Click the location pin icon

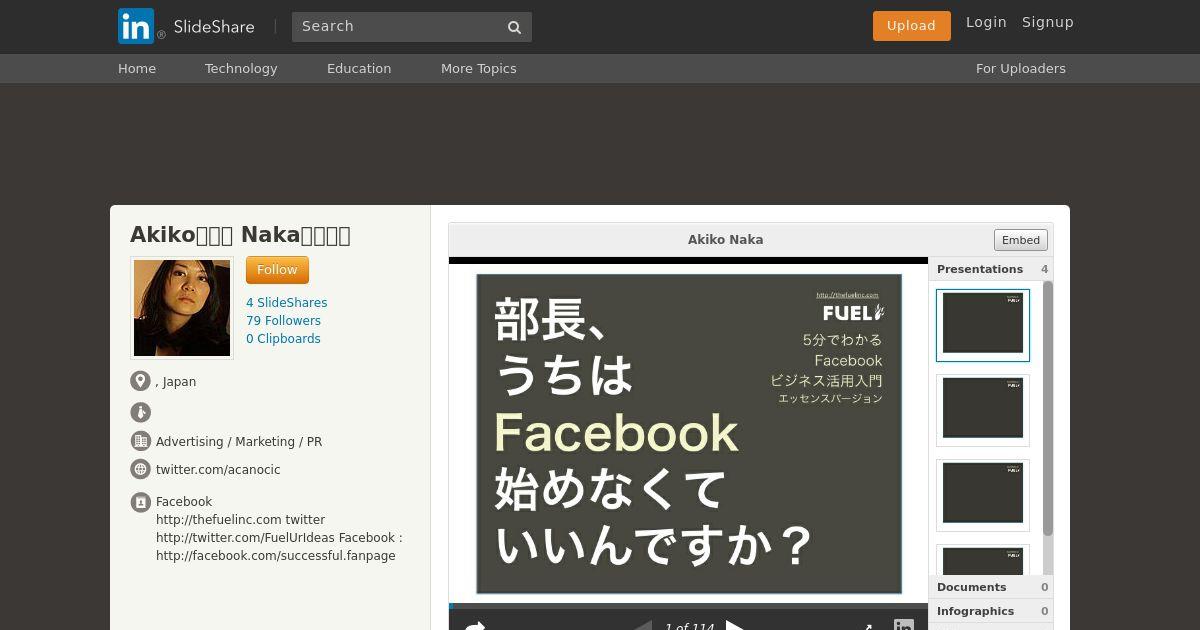(140, 381)
